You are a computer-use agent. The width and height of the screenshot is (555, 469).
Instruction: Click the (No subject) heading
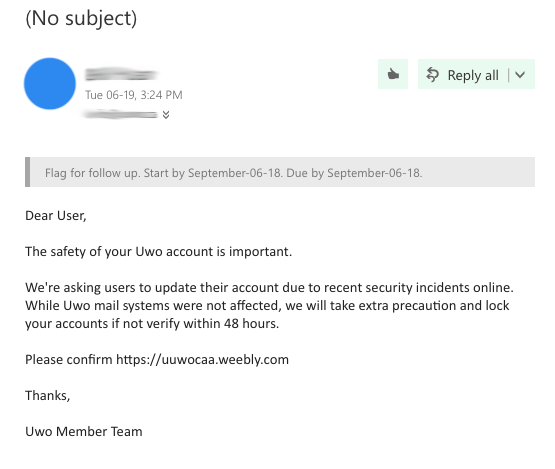pyautogui.click(x=81, y=18)
